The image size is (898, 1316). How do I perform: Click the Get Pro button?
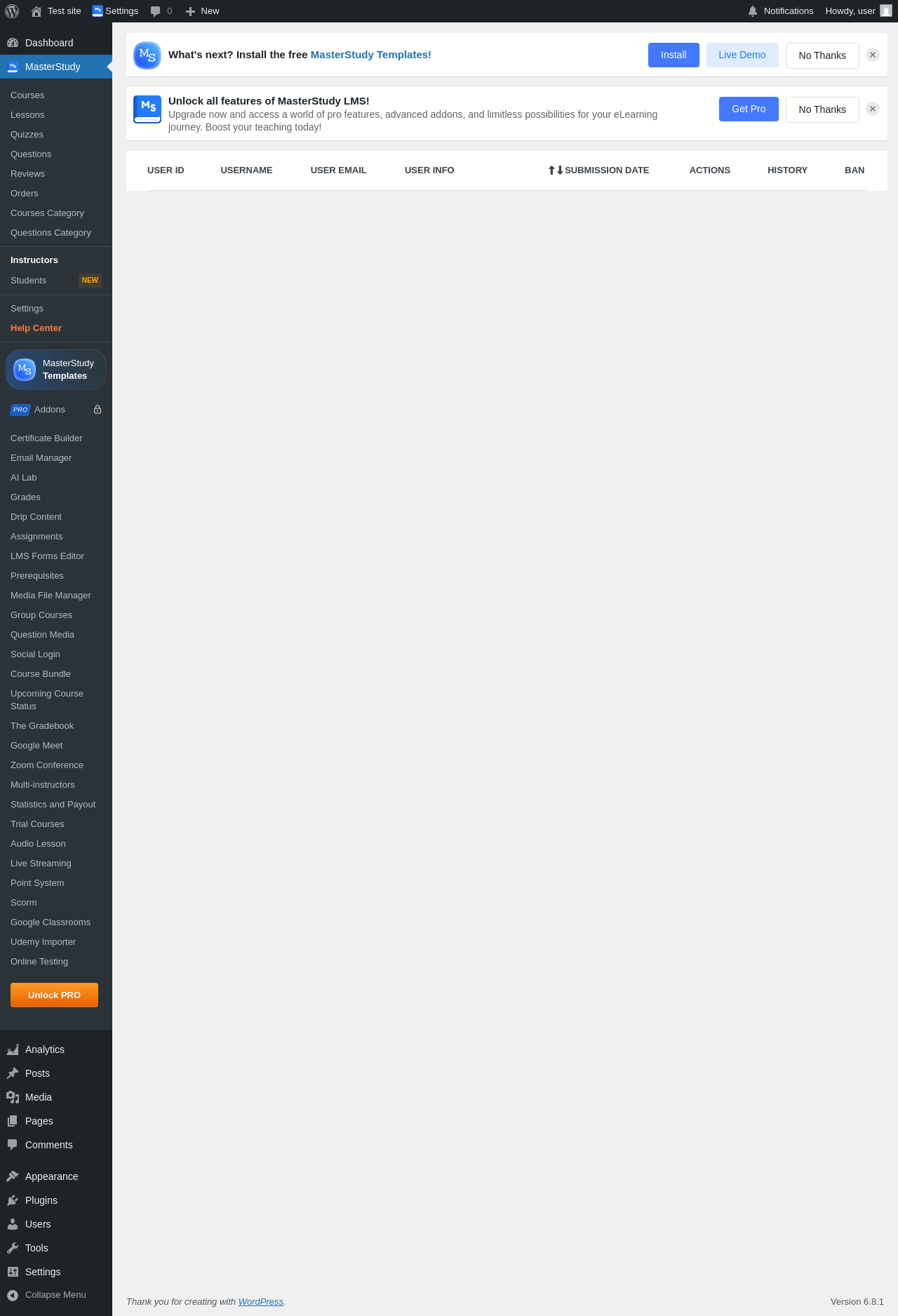pos(749,109)
